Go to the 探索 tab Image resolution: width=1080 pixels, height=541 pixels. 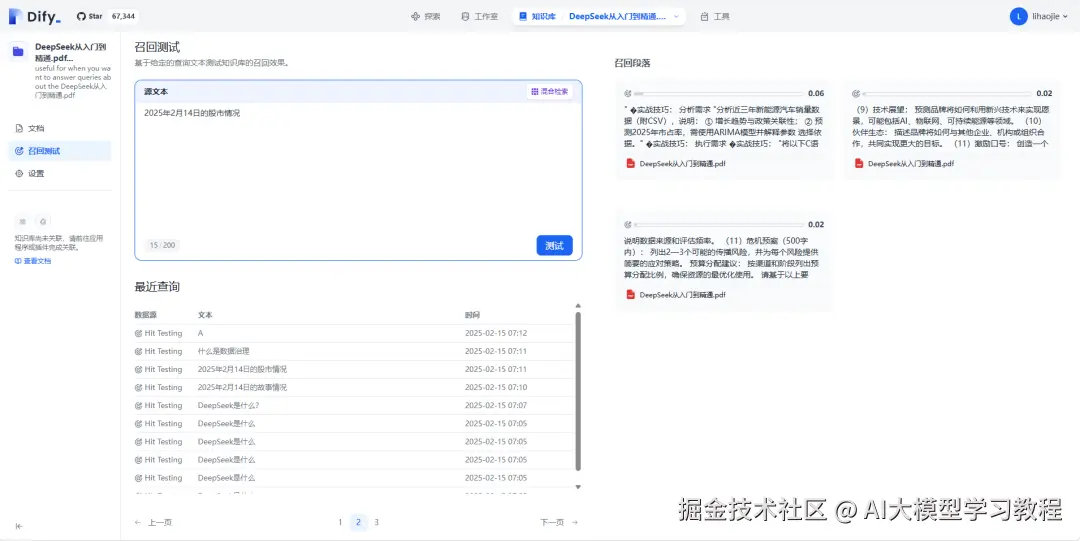(x=426, y=17)
